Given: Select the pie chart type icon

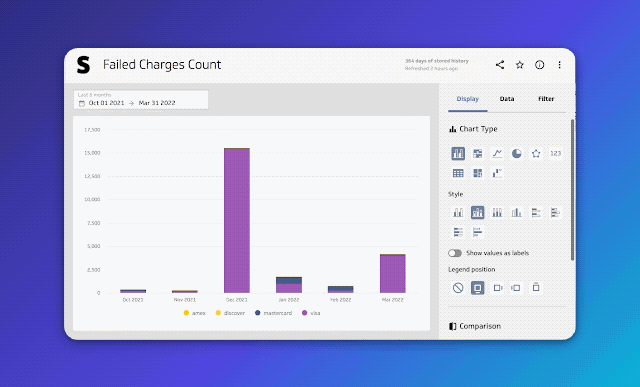Looking at the screenshot, I should coord(517,153).
